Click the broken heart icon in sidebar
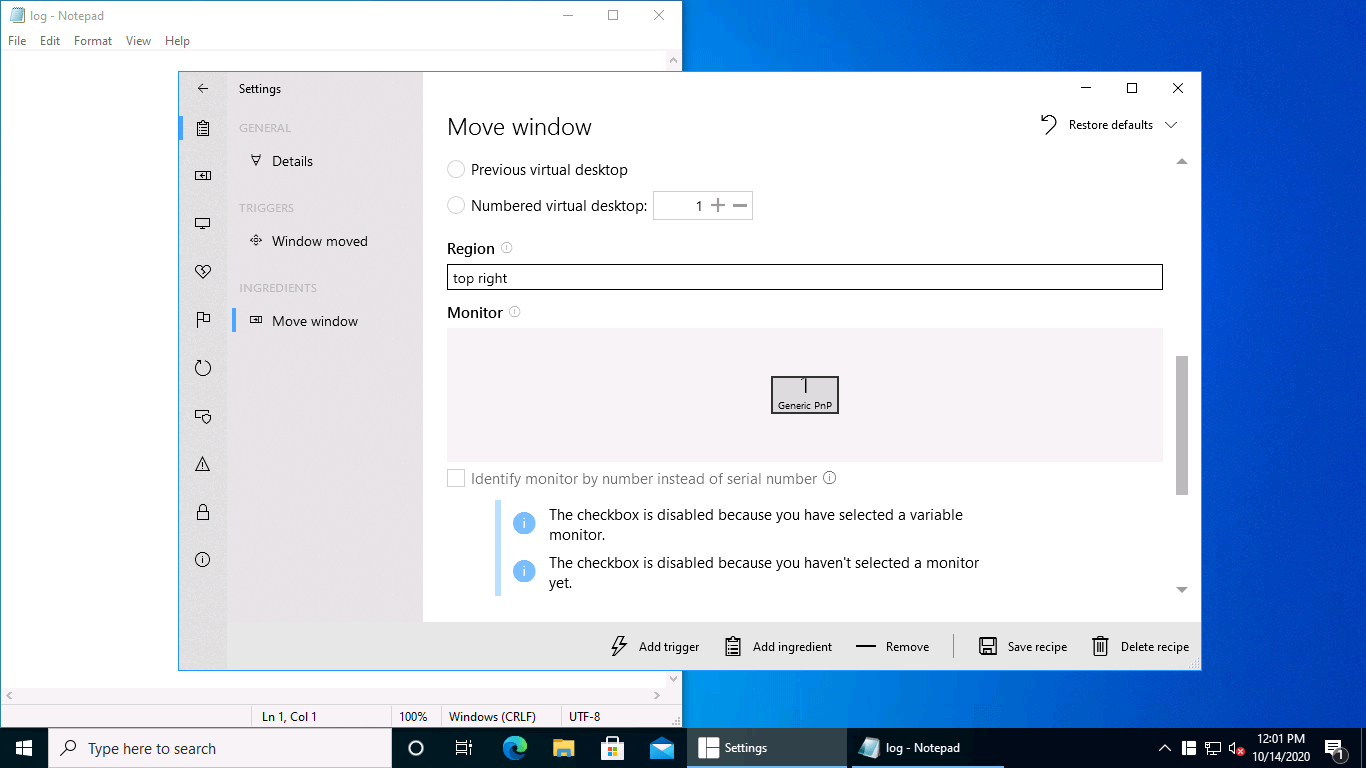The height and width of the screenshot is (768, 1366). [203, 272]
